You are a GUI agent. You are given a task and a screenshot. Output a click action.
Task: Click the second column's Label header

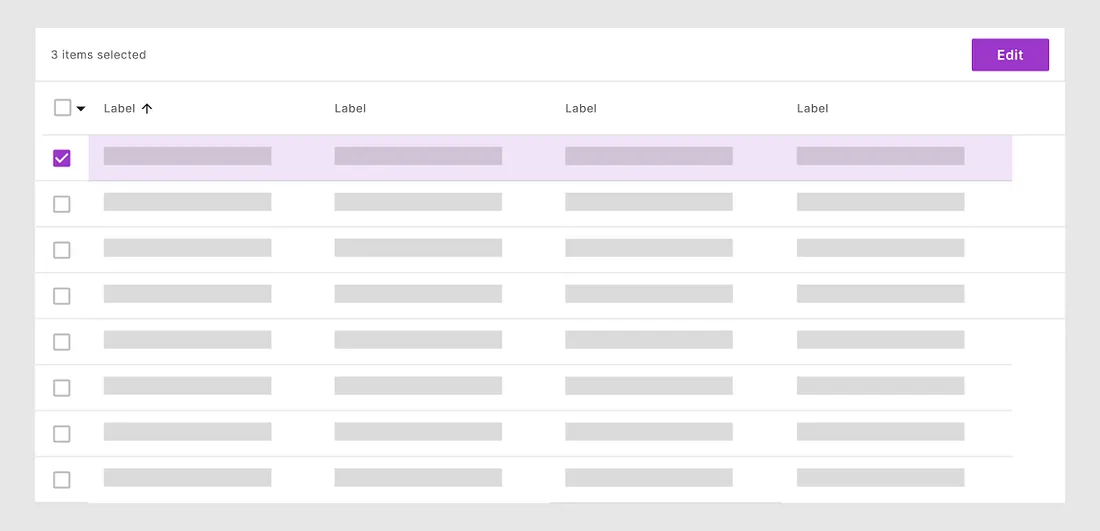[x=350, y=109]
